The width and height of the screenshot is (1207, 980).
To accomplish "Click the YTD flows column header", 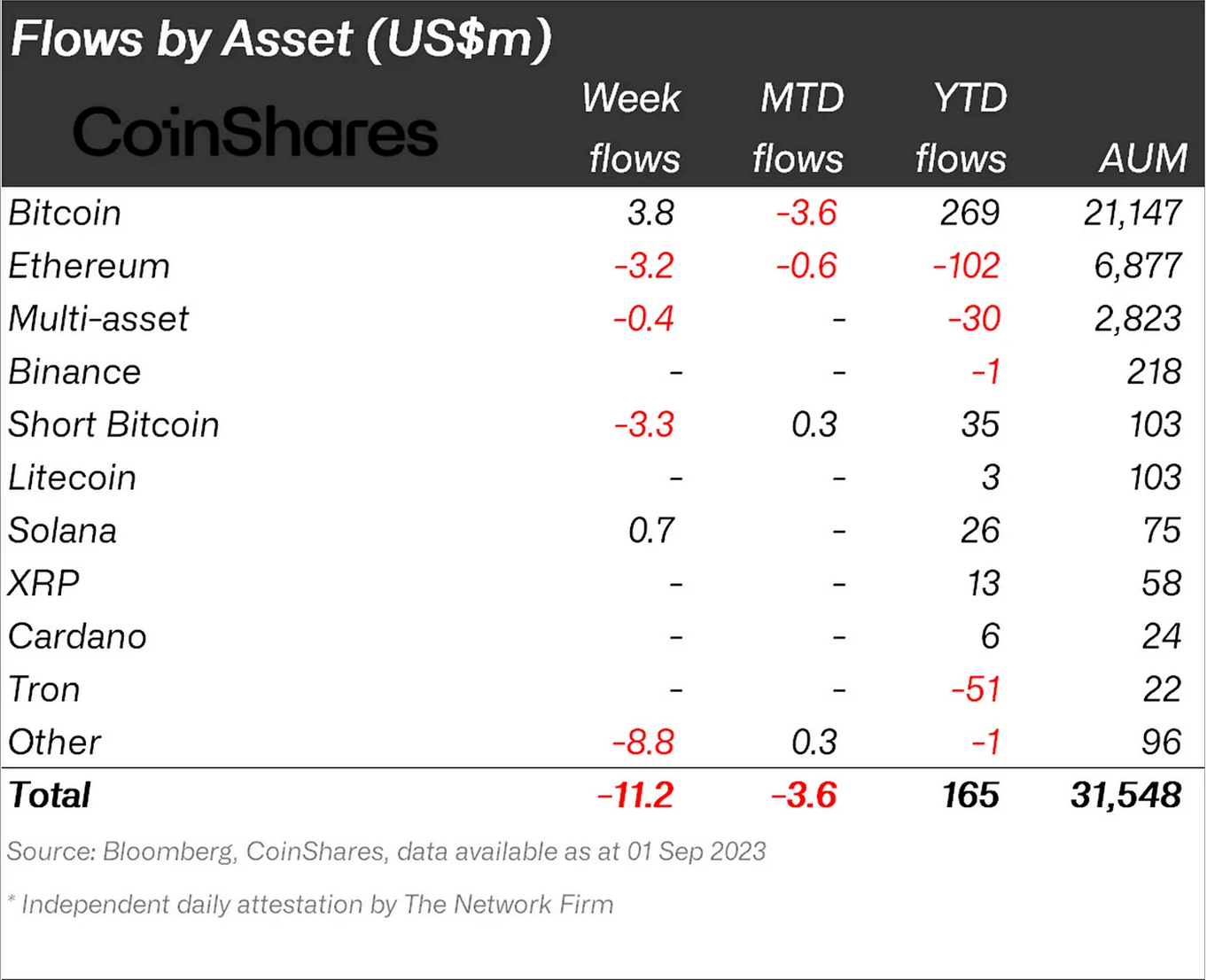I will tap(962, 128).
